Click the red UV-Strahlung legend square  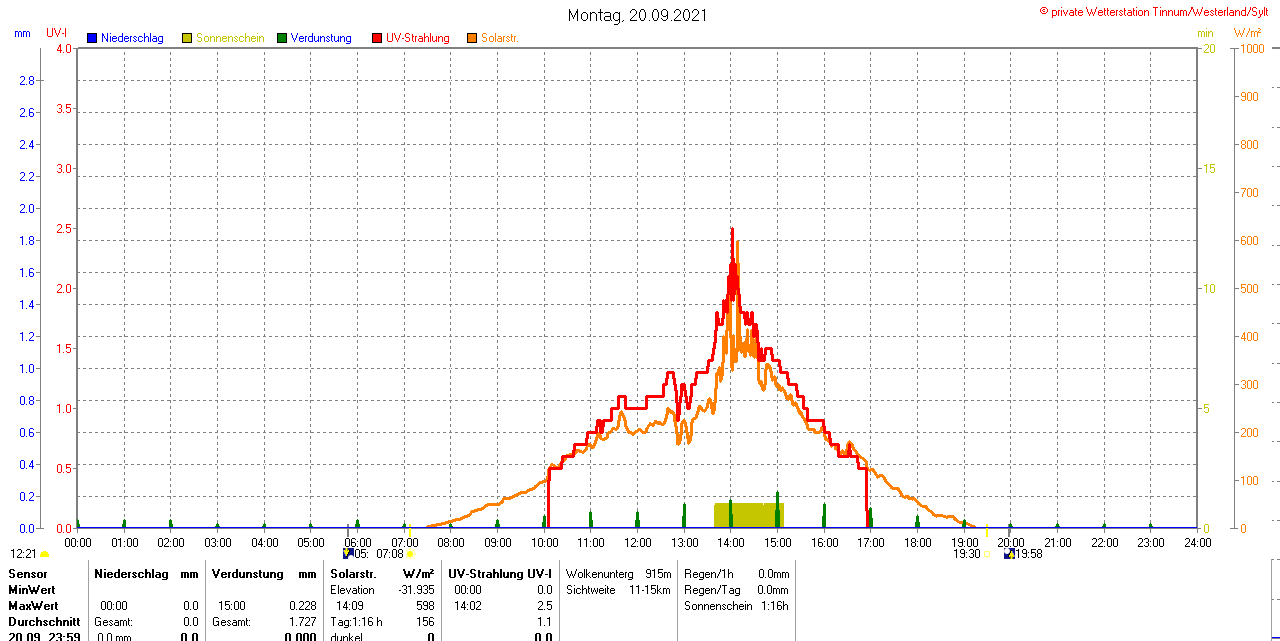click(377, 38)
